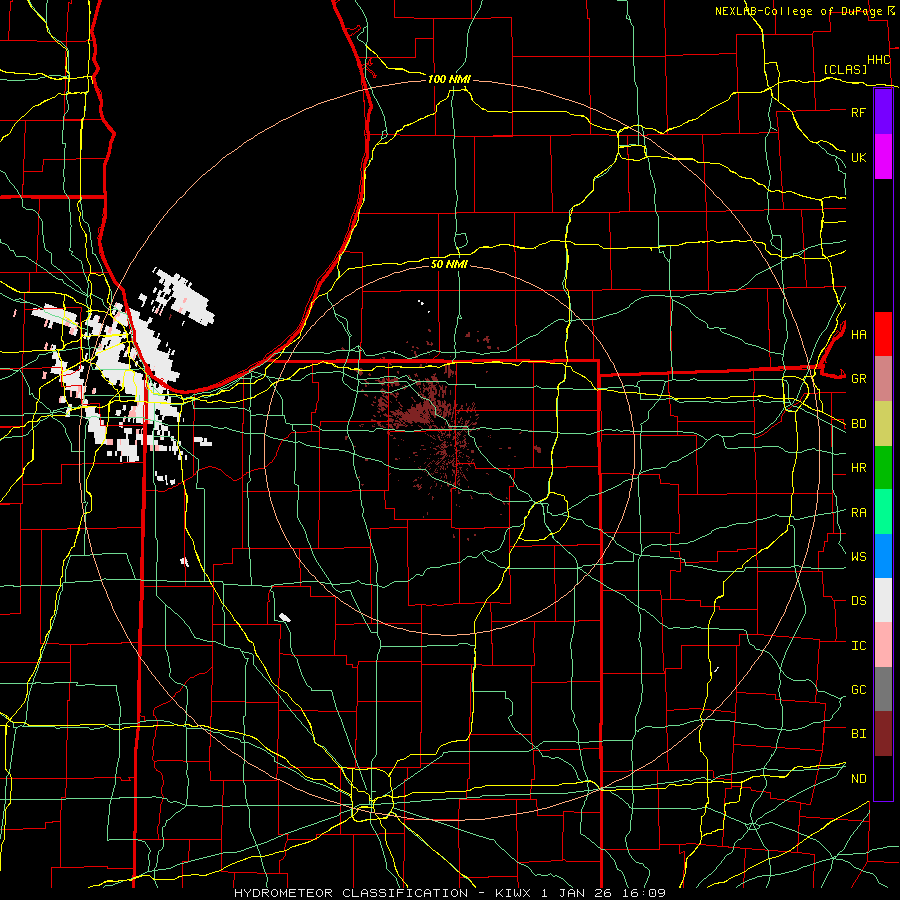Click the '50 NMI' range ring label
Viewport: 900px width, 900px height.
(x=449, y=264)
